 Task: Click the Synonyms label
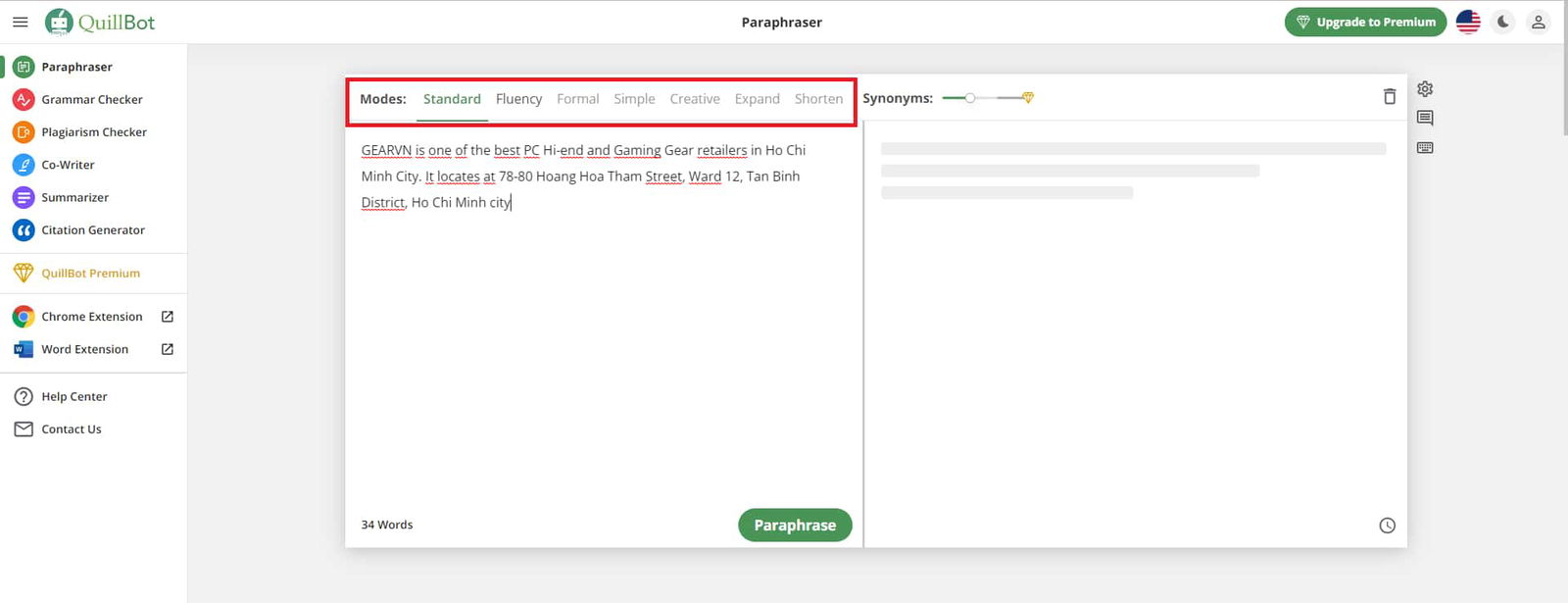click(x=898, y=98)
